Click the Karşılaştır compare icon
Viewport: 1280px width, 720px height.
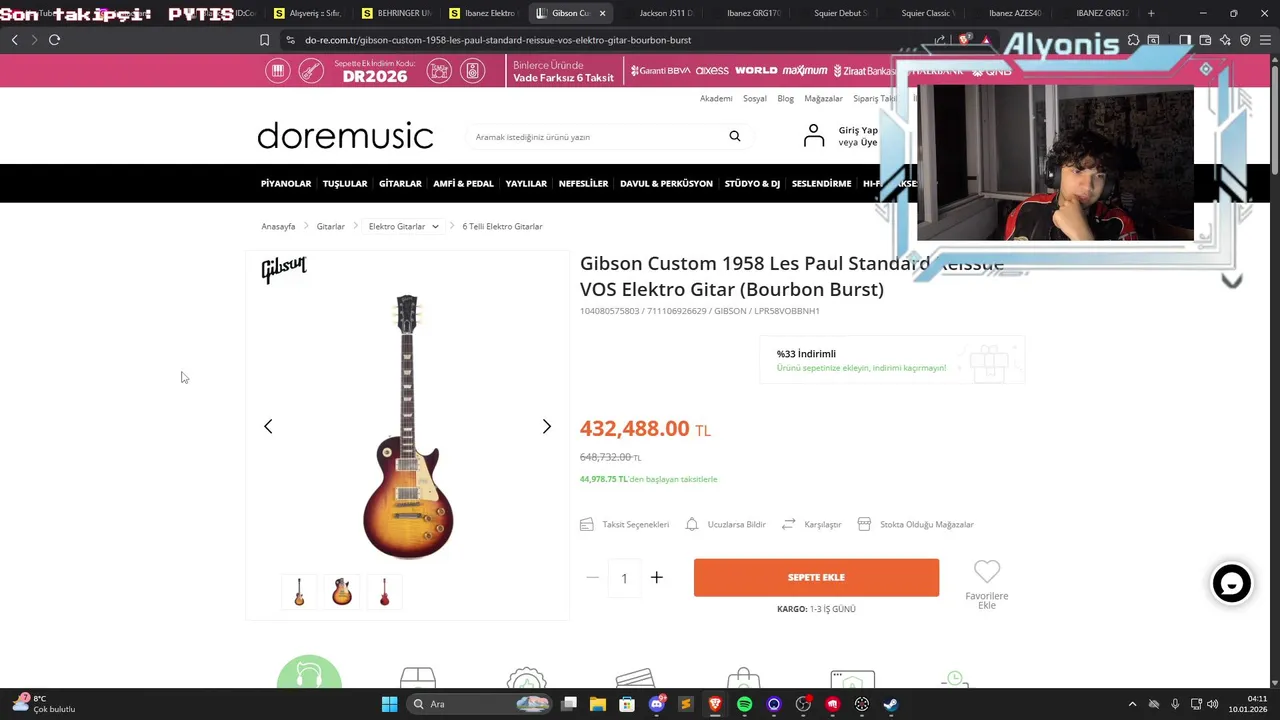pos(789,524)
